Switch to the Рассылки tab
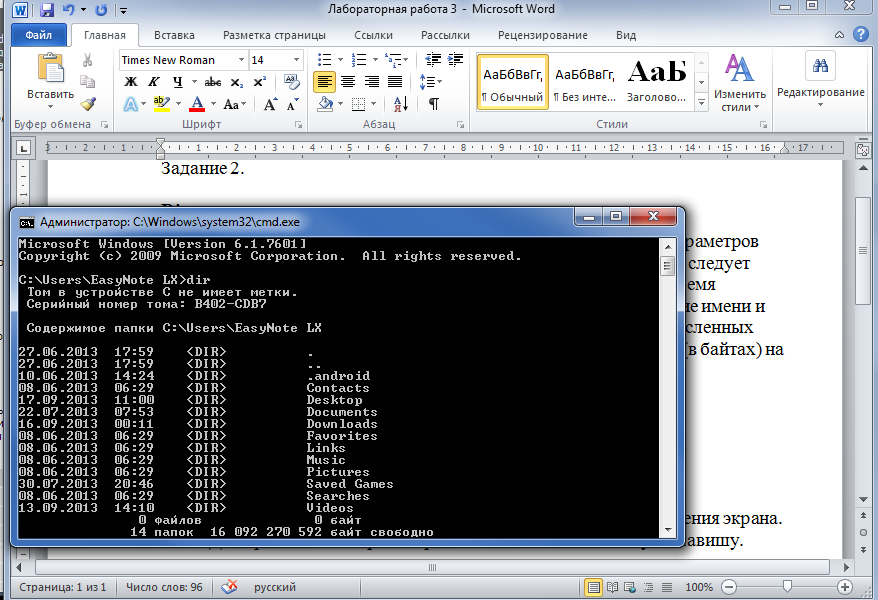This screenshot has width=878, height=600. (445, 35)
